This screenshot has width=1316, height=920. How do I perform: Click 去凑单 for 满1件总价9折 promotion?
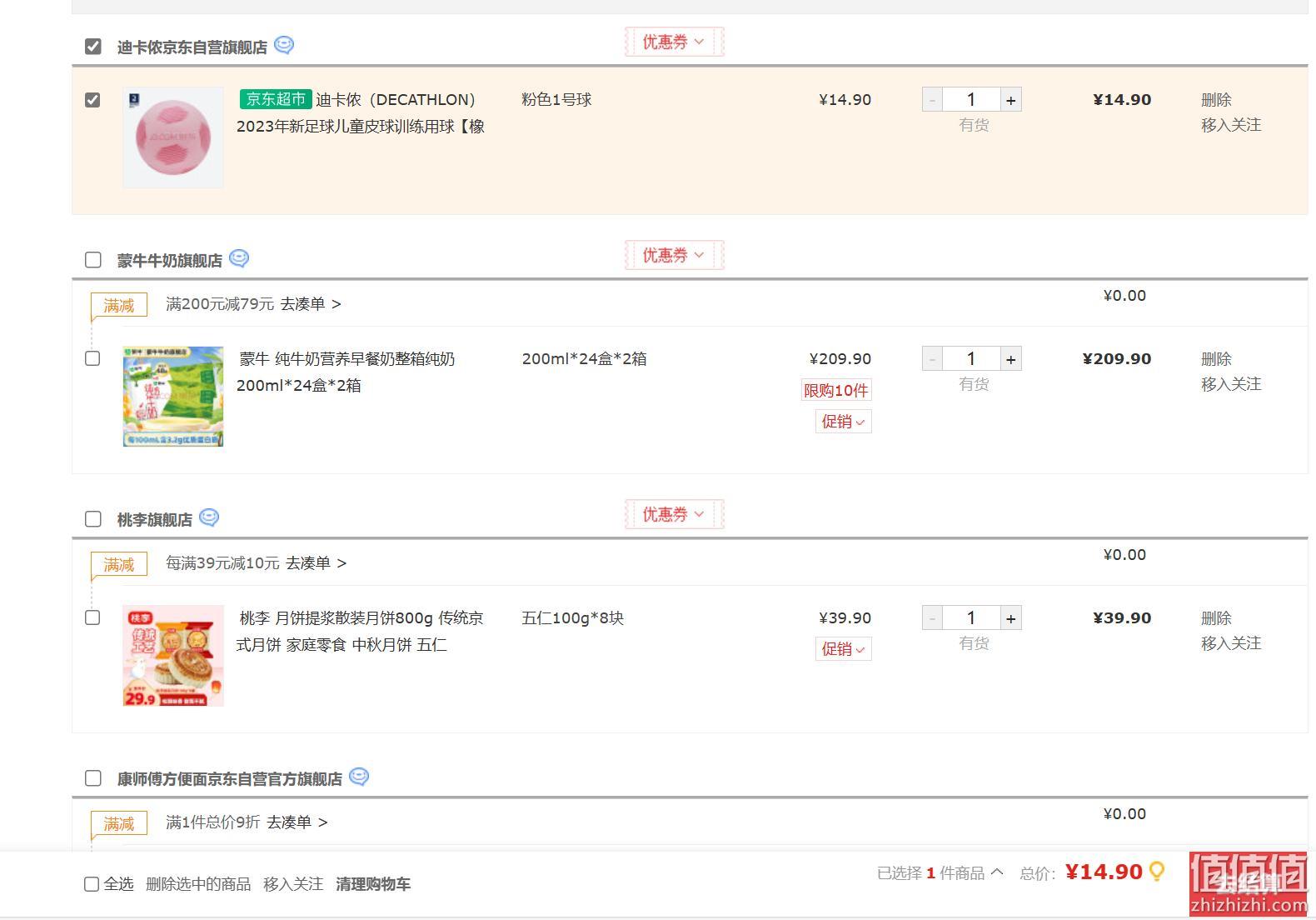(297, 822)
